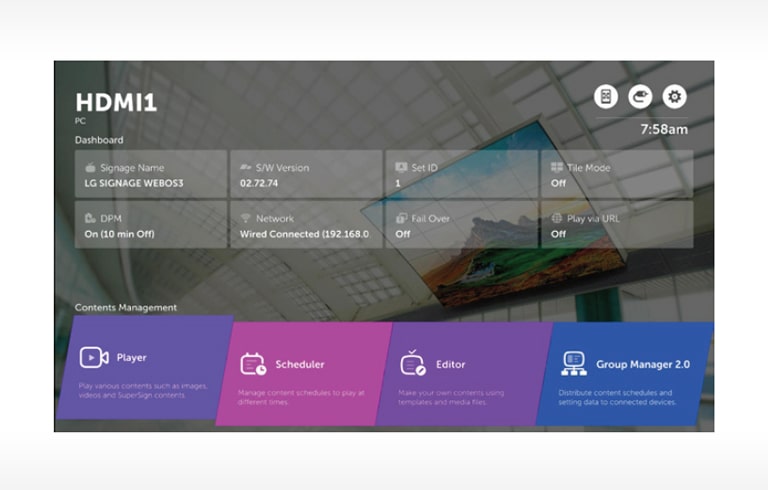
Task: Select the Editor tile description text
Action: click(x=460, y=397)
